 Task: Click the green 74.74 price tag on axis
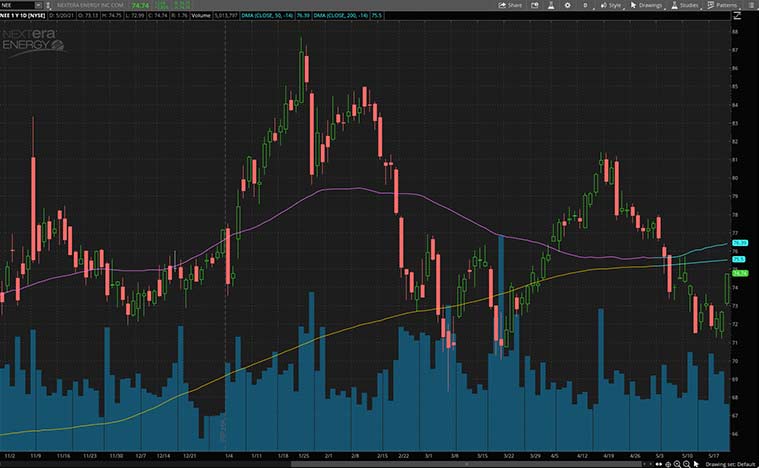click(x=740, y=273)
